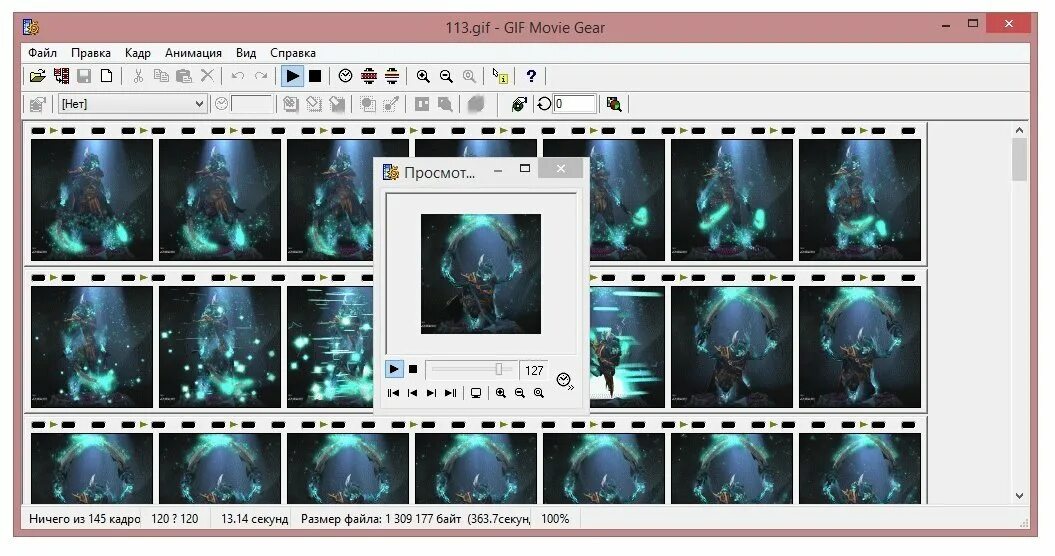Paste from clipboard via the toolbar icon
1055x556 pixels.
184,76
